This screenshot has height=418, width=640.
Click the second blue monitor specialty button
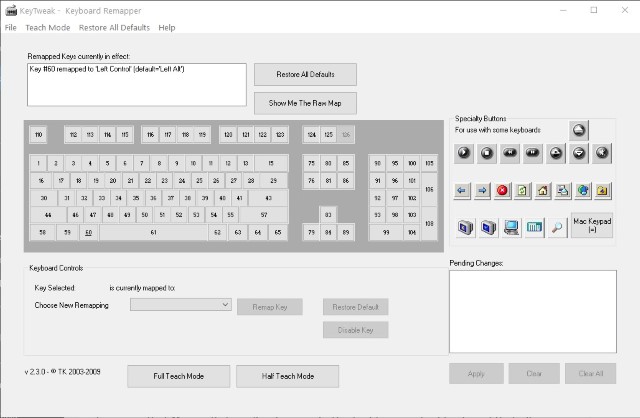[x=489, y=227]
